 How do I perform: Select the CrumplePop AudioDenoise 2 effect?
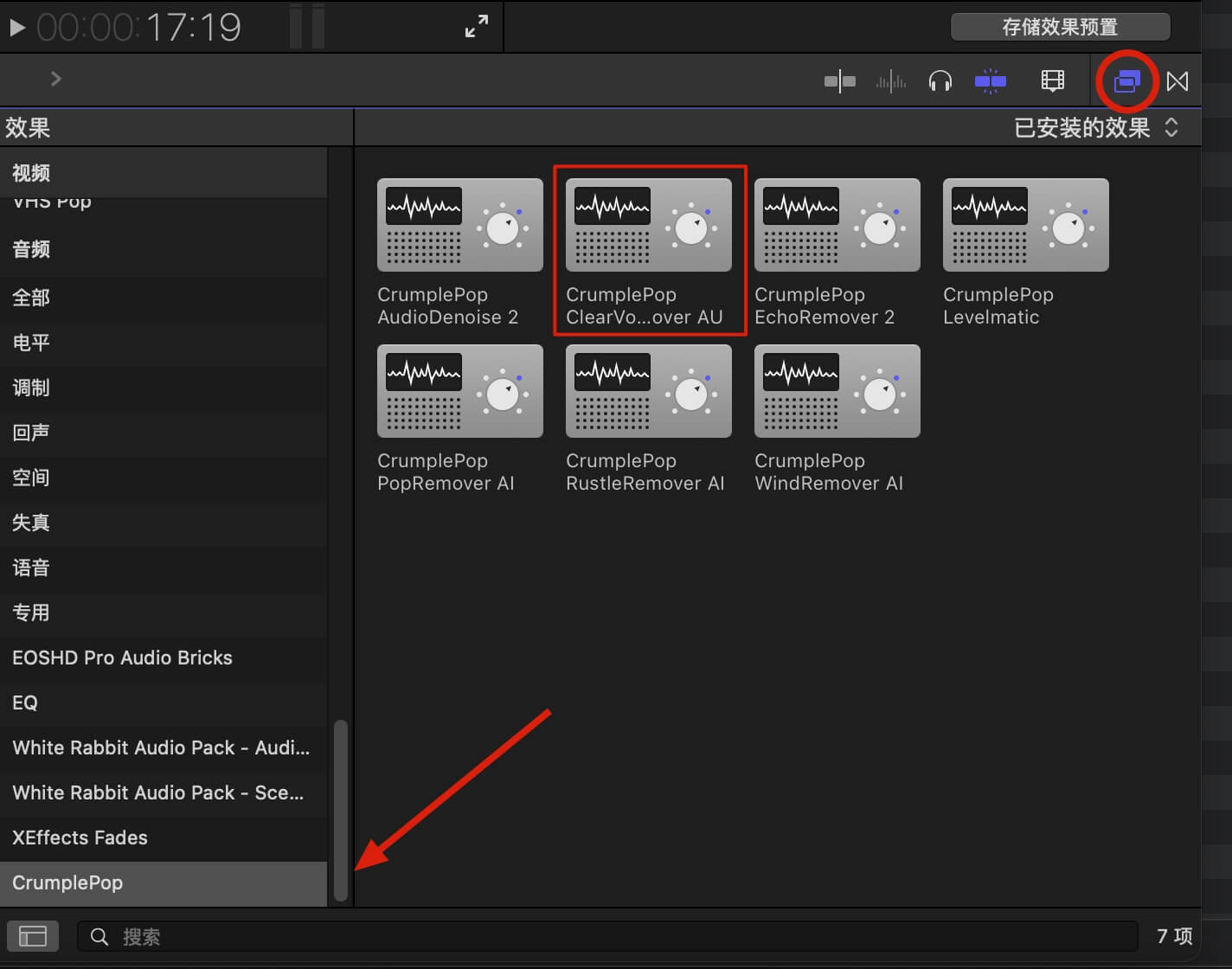(x=460, y=253)
